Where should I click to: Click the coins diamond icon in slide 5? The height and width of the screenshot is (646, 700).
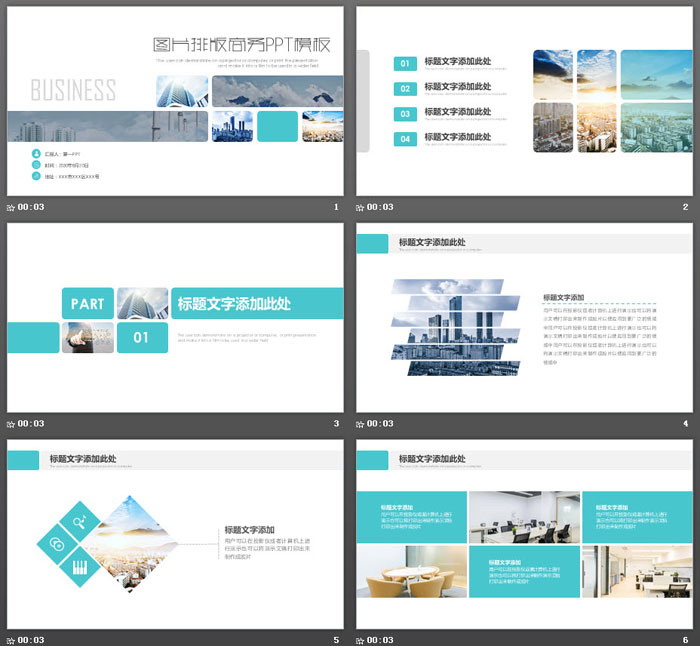click(57, 543)
